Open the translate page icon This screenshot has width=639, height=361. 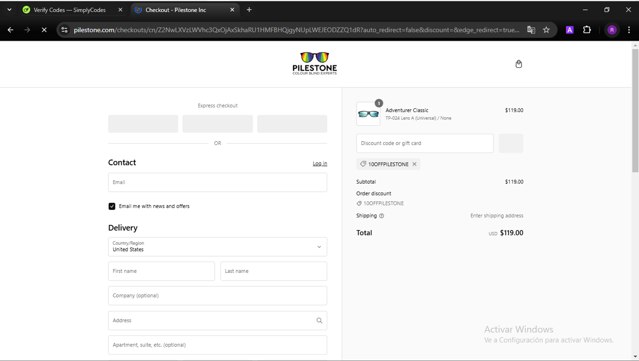coord(531,30)
